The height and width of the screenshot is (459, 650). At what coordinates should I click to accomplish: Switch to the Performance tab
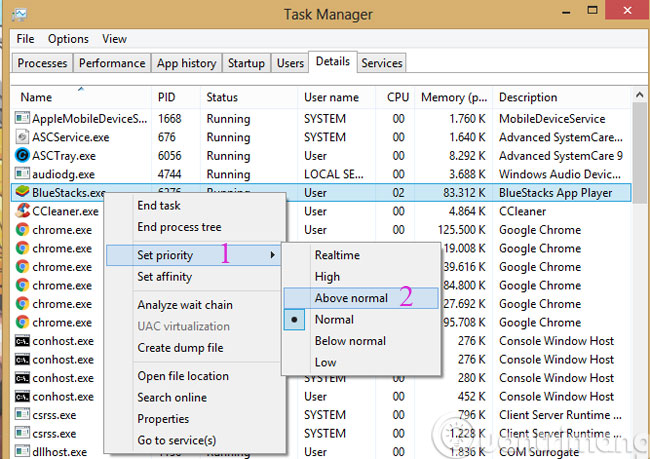pos(111,63)
